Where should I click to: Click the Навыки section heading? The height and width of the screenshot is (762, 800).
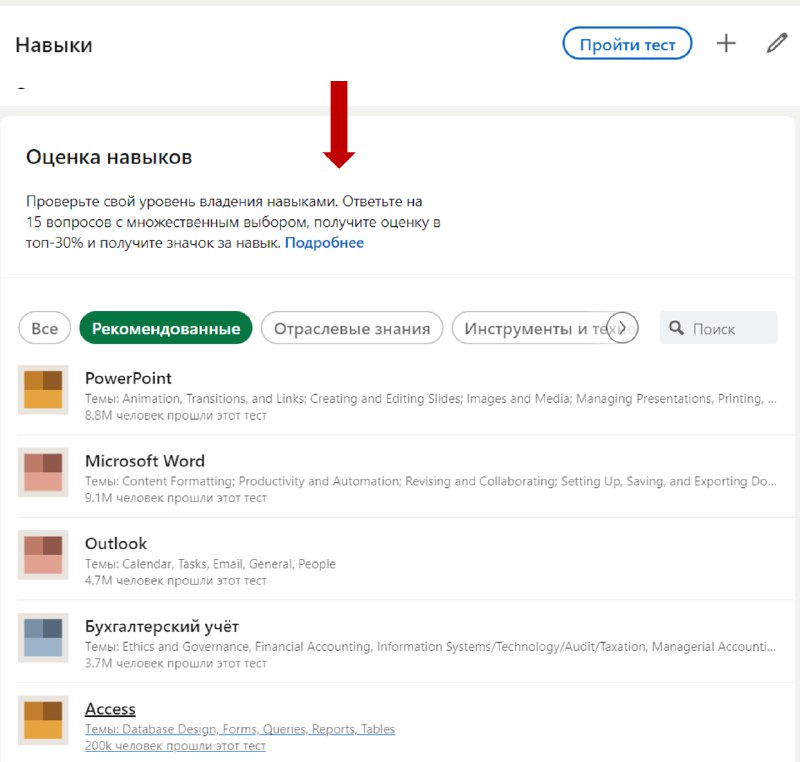[x=54, y=45]
